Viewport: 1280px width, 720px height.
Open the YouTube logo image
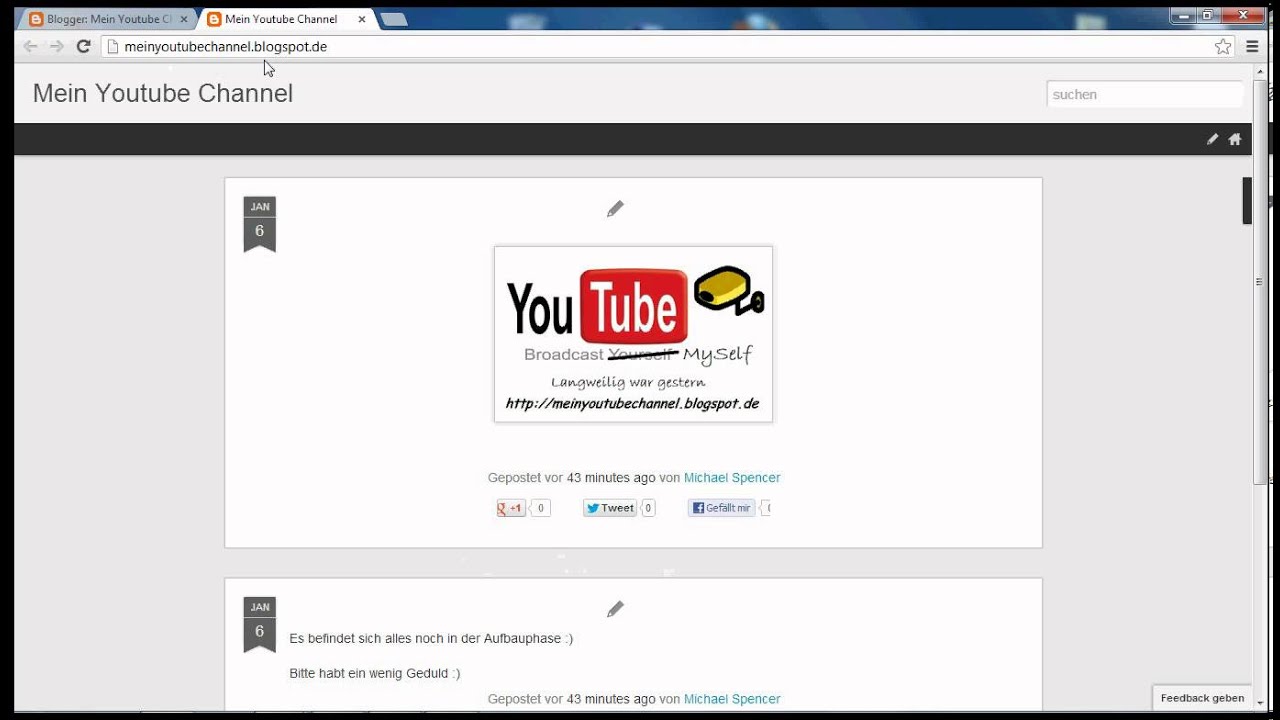pyautogui.click(x=633, y=334)
